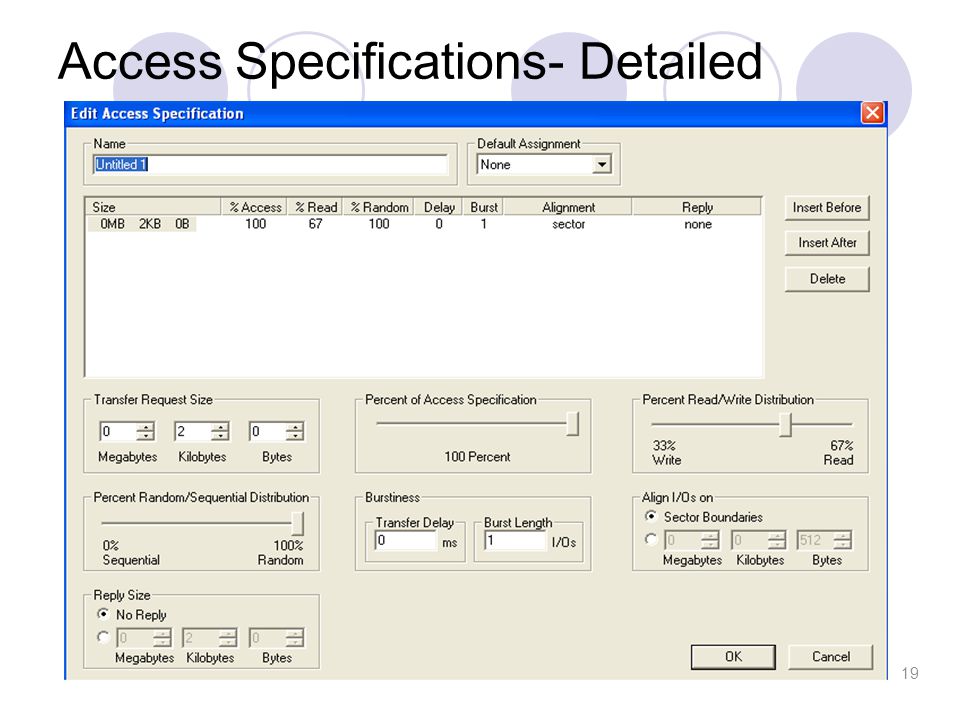Click the sector alignment cell
Image resolution: width=960 pixels, height=720 pixels.
click(568, 224)
